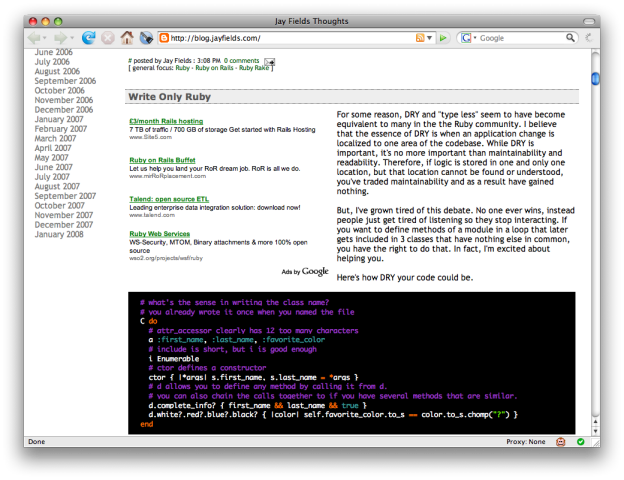Click the Greasemonkey monkey status icon
Image resolution: width=624 pixels, height=480 pixels.
[561, 441]
